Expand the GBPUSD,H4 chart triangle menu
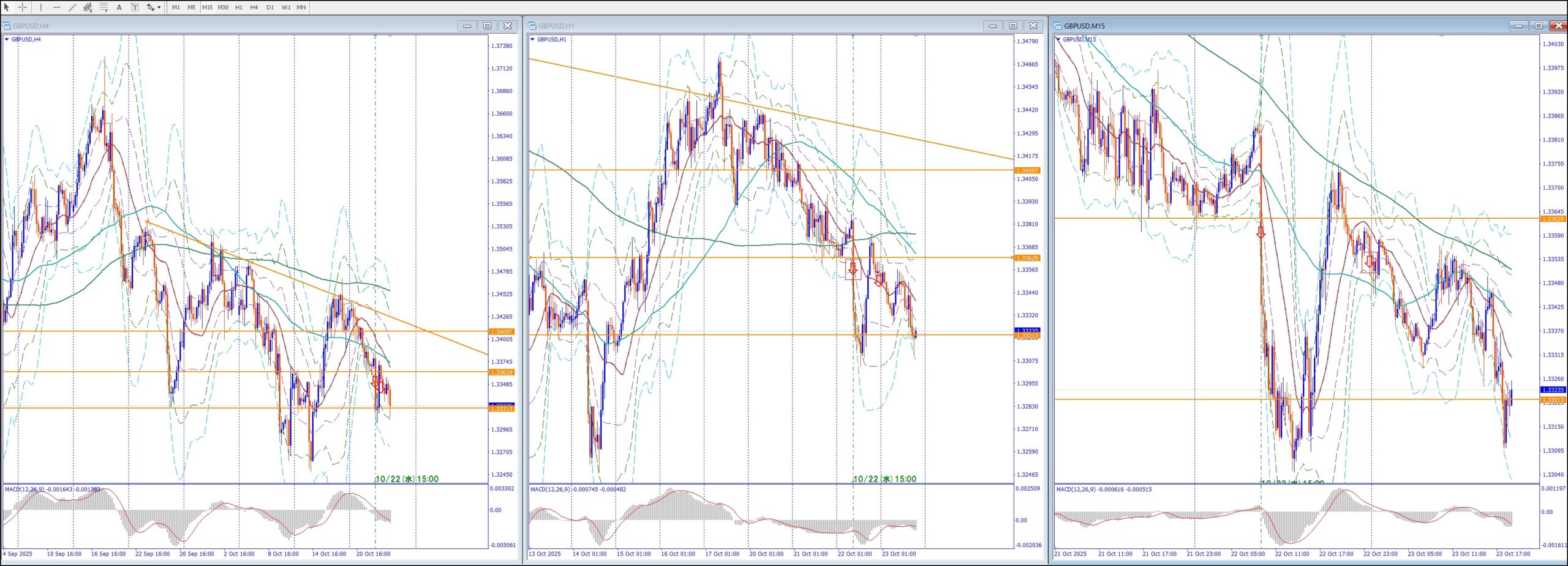 click(7, 39)
